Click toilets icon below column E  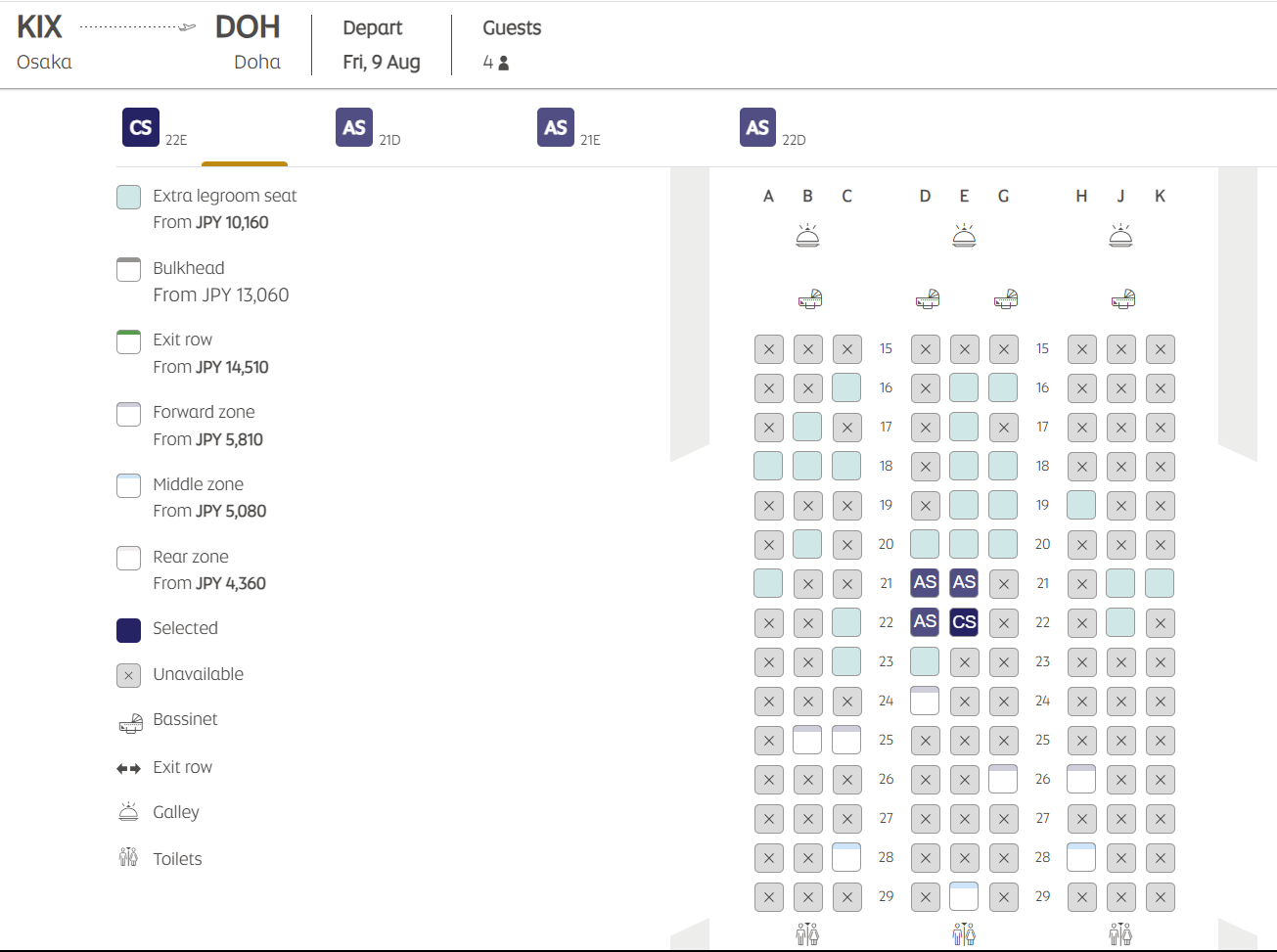click(x=964, y=934)
